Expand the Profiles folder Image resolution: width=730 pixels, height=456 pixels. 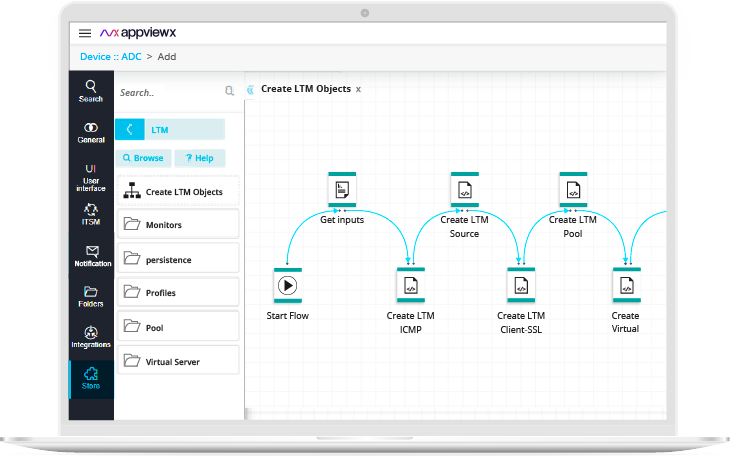(178, 293)
